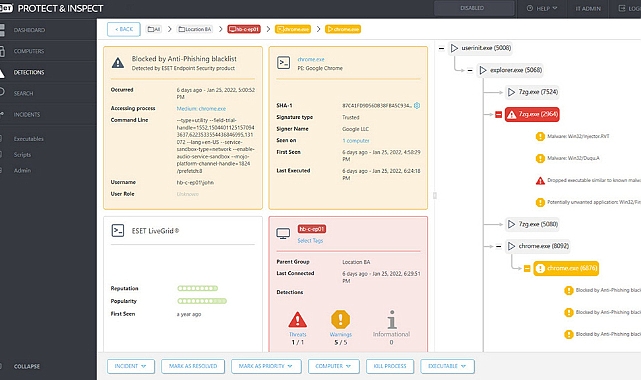
Task: Open the IT ADMIN user menu
Action: coord(588,8)
